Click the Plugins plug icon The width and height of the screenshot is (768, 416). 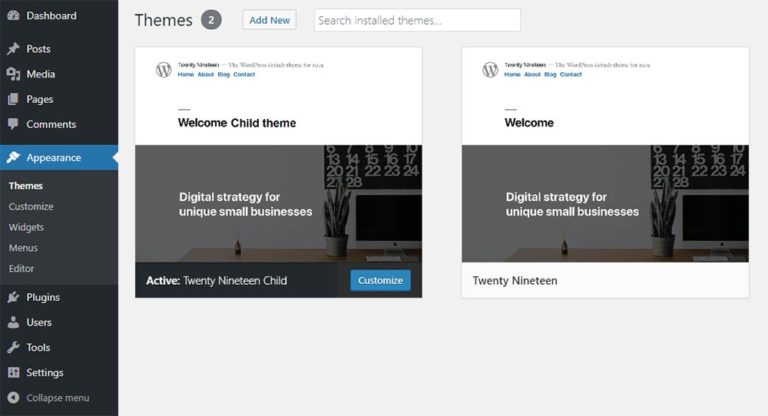(x=13, y=297)
